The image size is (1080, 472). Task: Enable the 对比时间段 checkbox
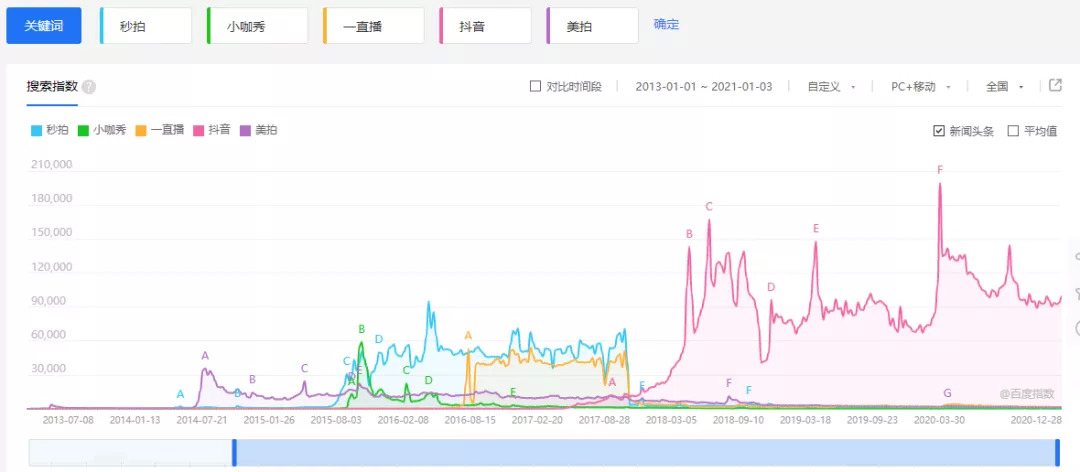[535, 87]
